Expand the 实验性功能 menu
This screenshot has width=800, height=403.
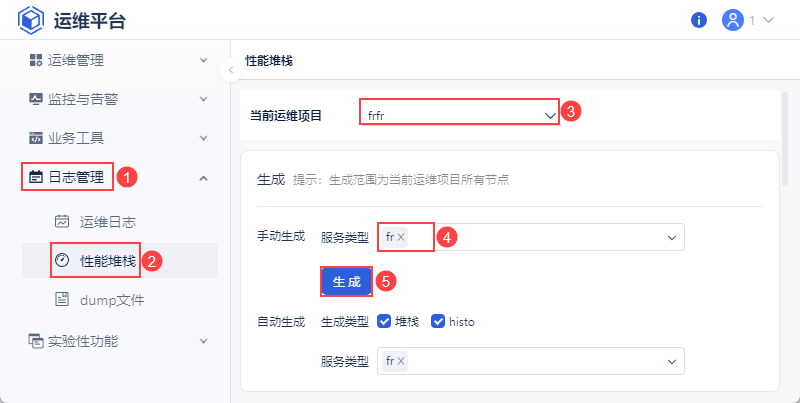pos(203,341)
